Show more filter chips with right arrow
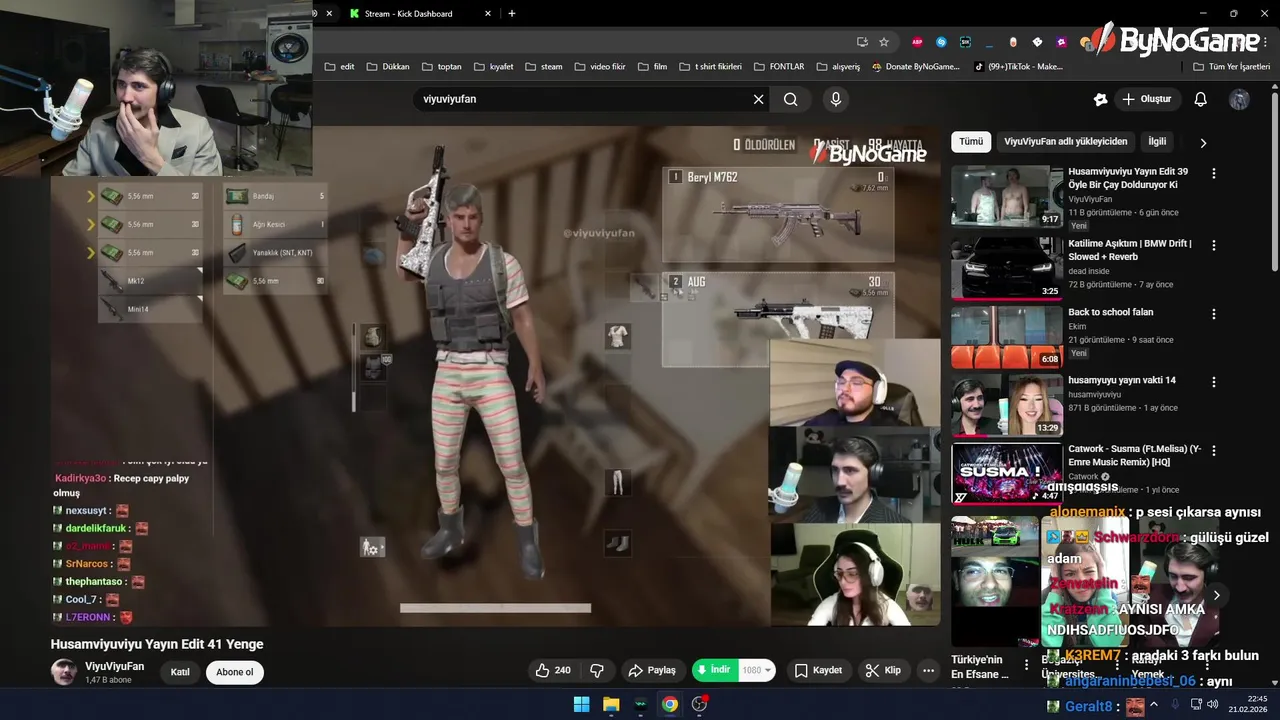1280x720 pixels. [1203, 143]
